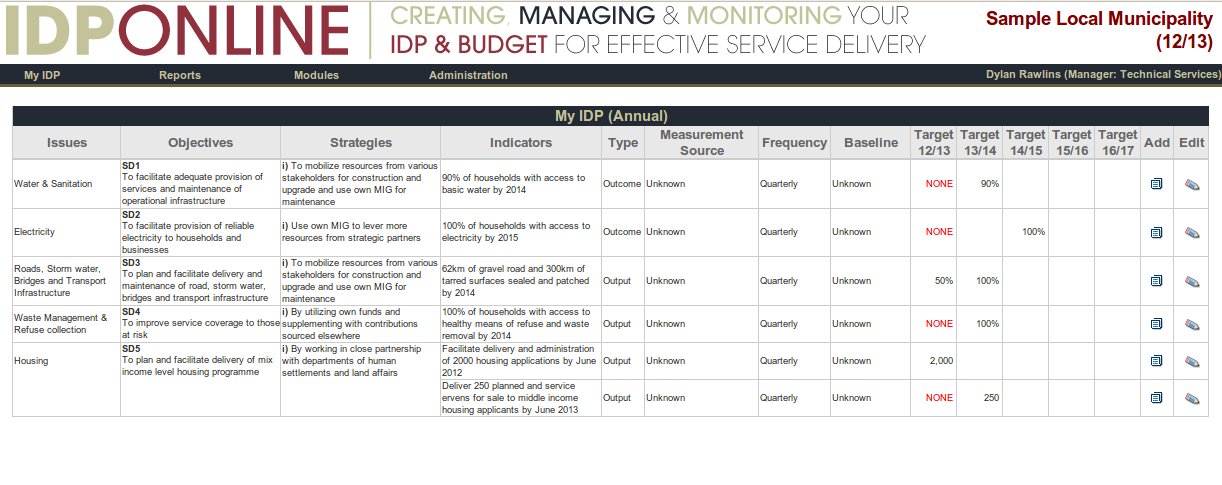The image size is (1222, 485).
Task: Click the Edit pencil in the Electricity row
Action: pyautogui.click(x=1191, y=232)
